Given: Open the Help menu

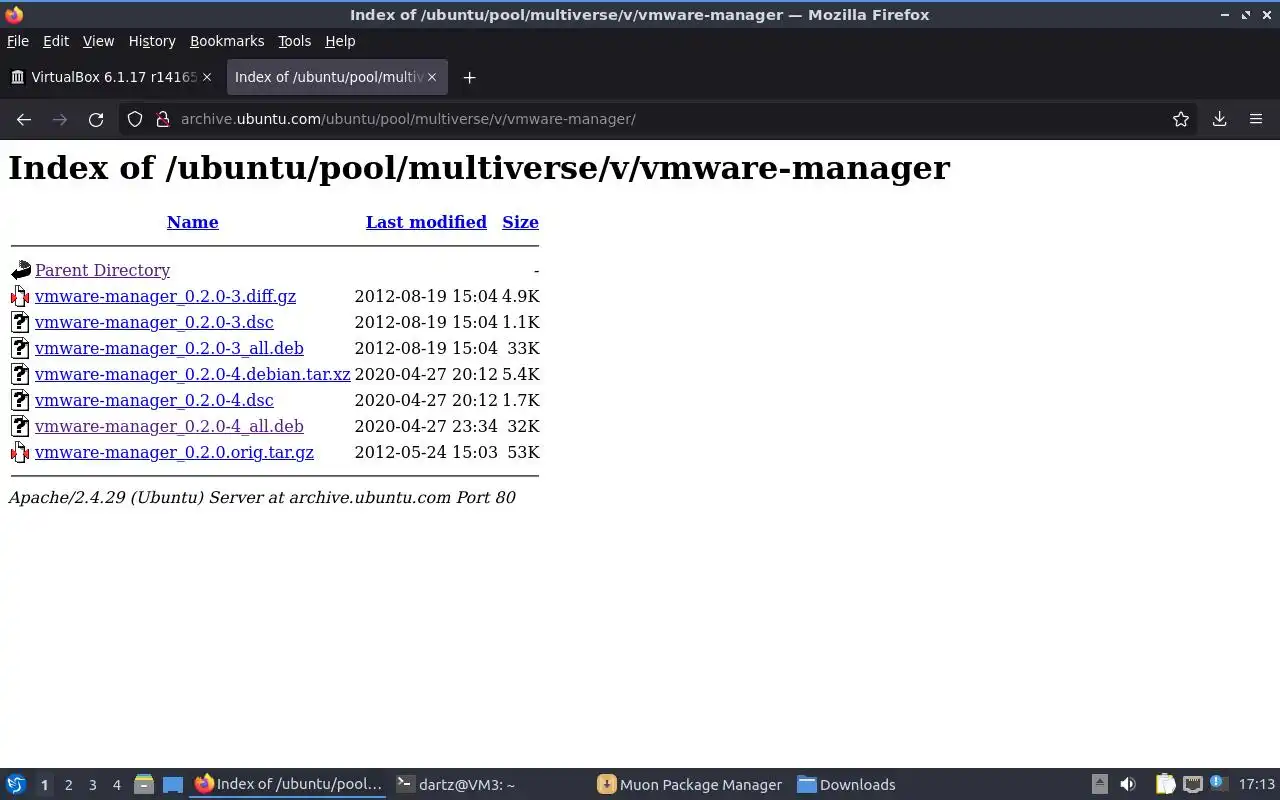Looking at the screenshot, I should pyautogui.click(x=340, y=41).
